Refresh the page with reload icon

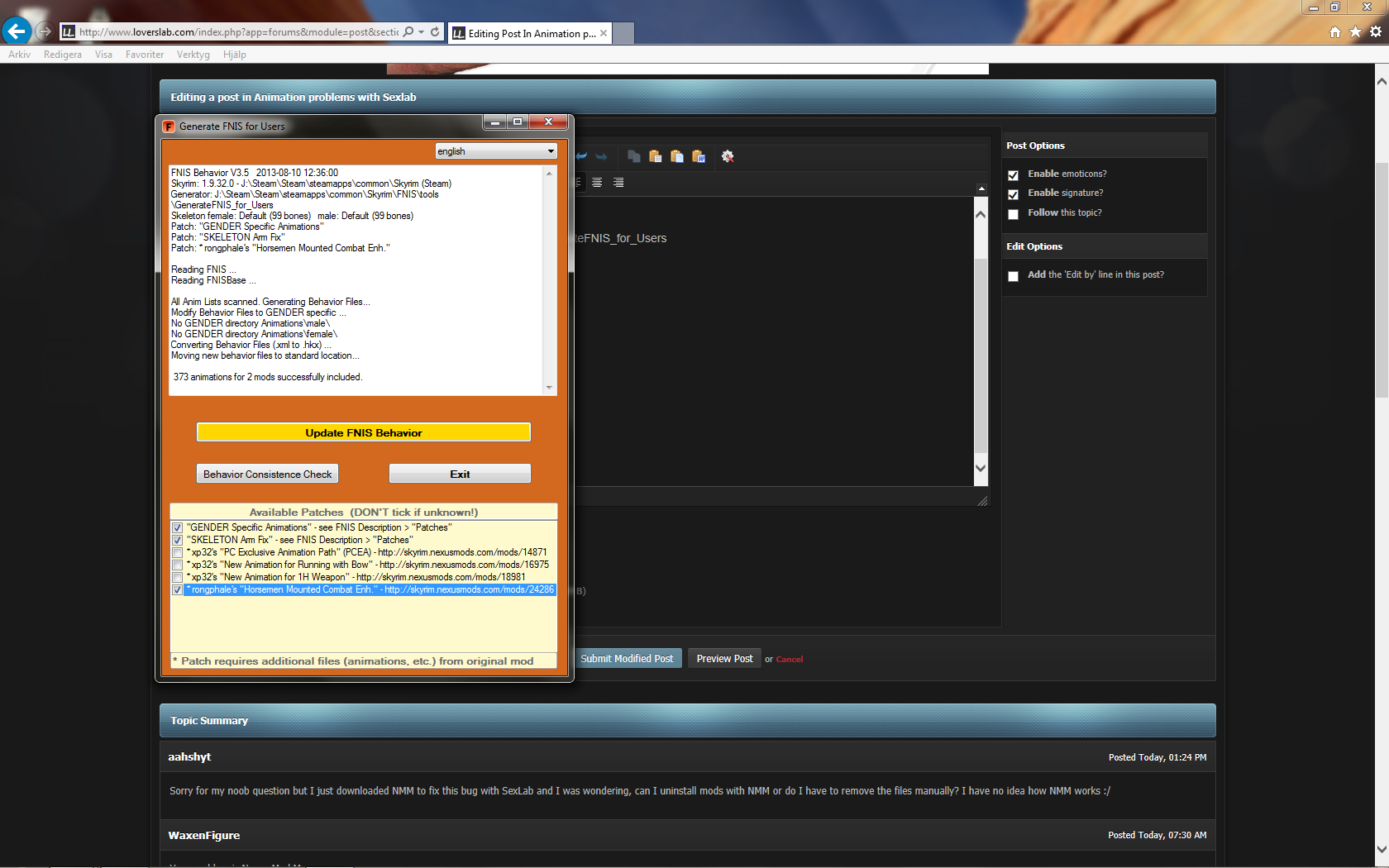[x=435, y=32]
